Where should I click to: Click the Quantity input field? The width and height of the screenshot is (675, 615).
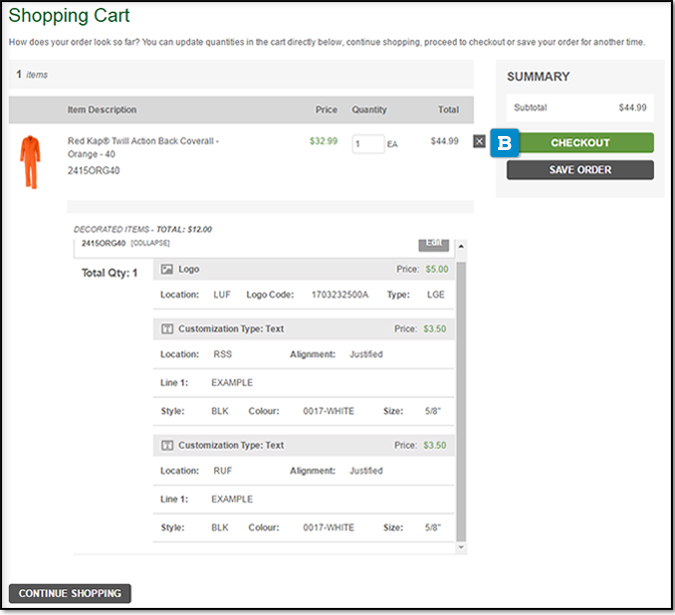368,144
